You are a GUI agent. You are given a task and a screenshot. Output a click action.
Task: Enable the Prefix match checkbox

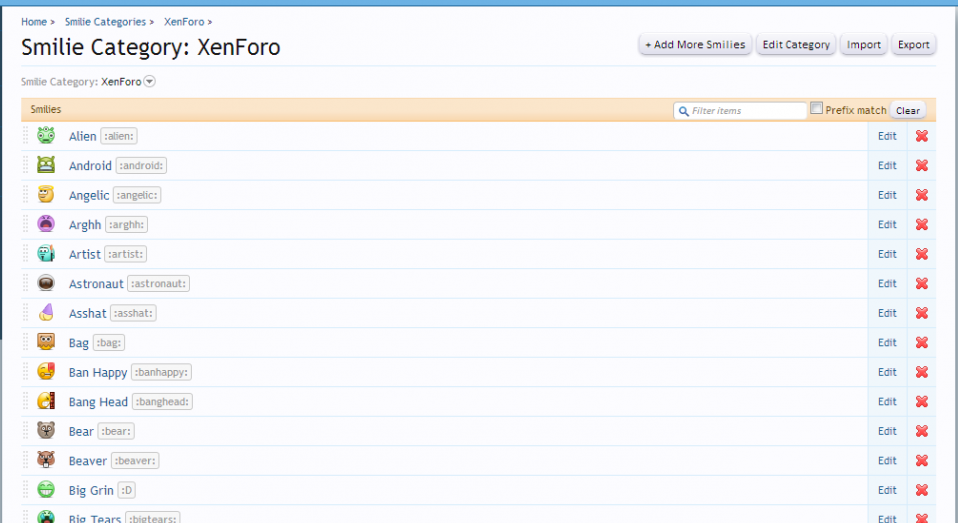click(x=816, y=108)
